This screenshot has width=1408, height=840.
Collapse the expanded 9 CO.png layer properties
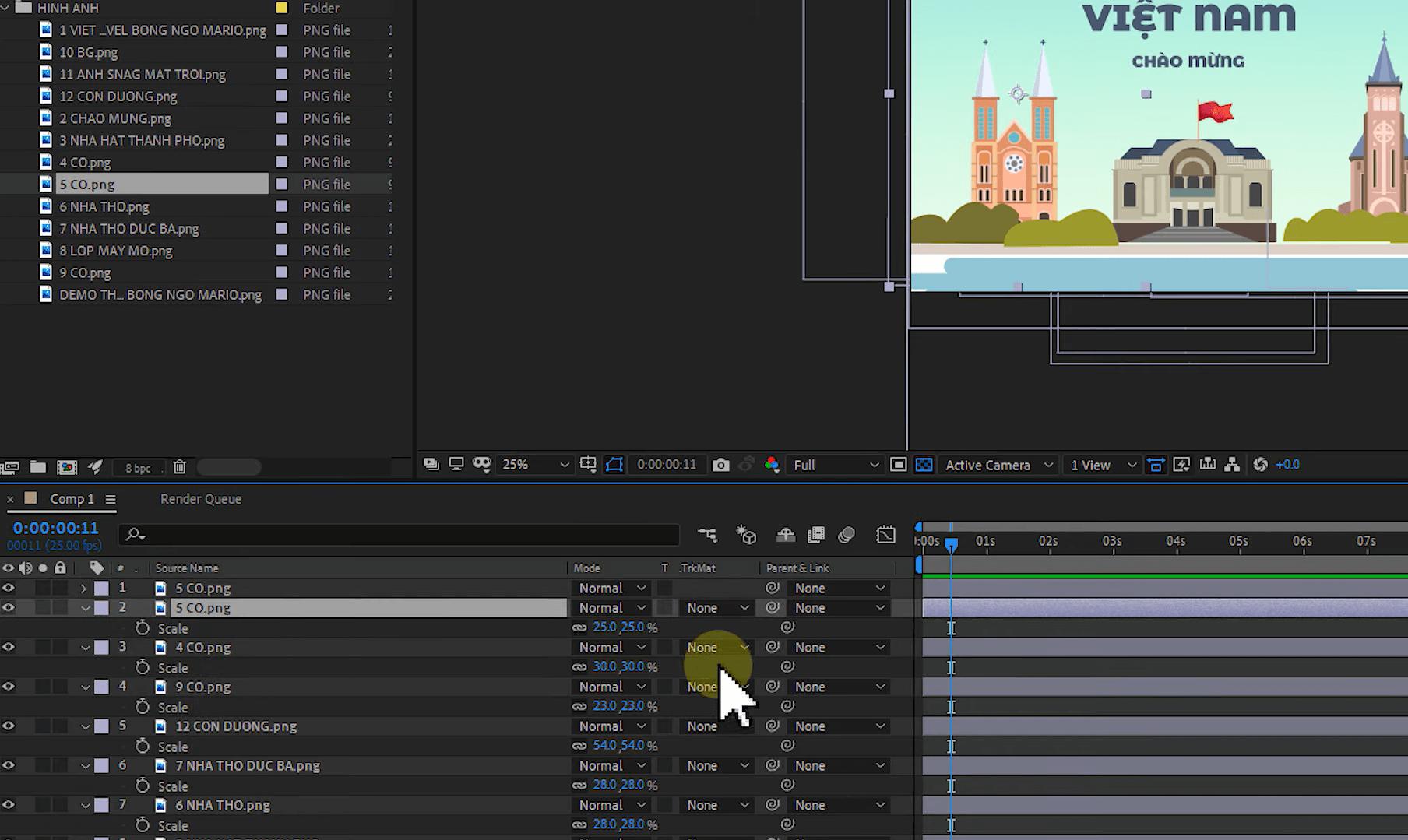coord(86,687)
